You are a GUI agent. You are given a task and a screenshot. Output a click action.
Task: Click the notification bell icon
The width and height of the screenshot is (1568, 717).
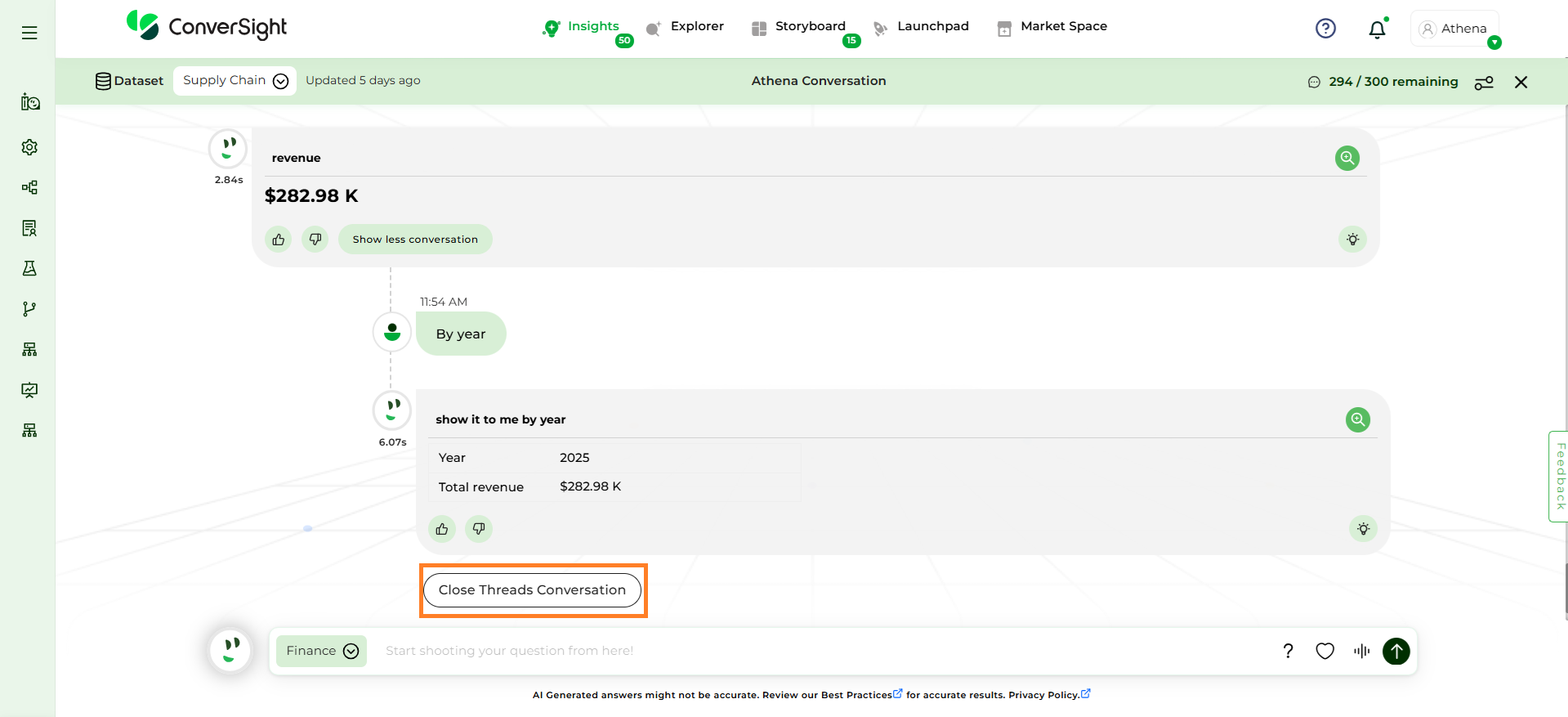[x=1377, y=29]
